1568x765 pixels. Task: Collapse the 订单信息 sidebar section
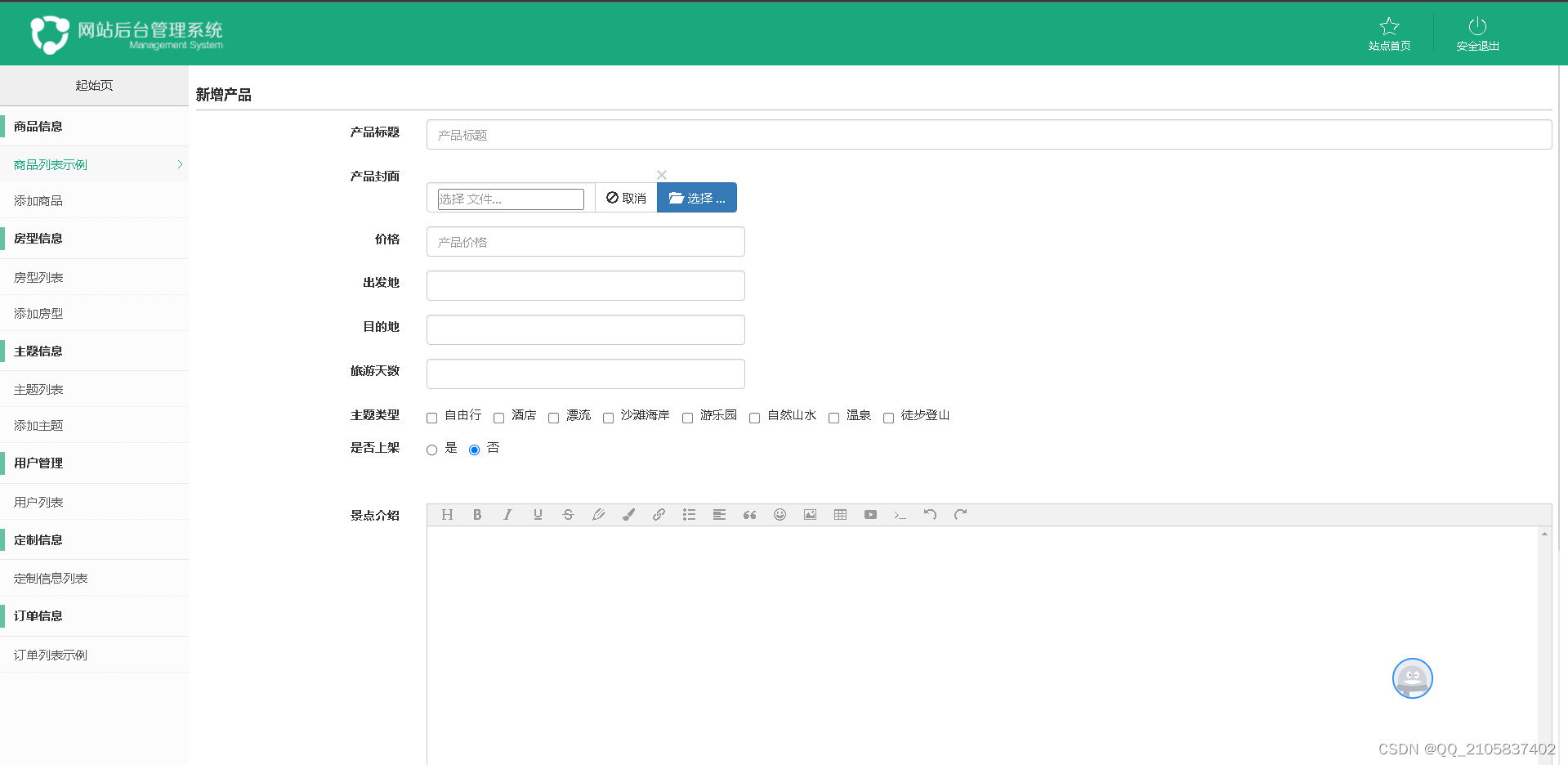pyautogui.click(x=94, y=616)
